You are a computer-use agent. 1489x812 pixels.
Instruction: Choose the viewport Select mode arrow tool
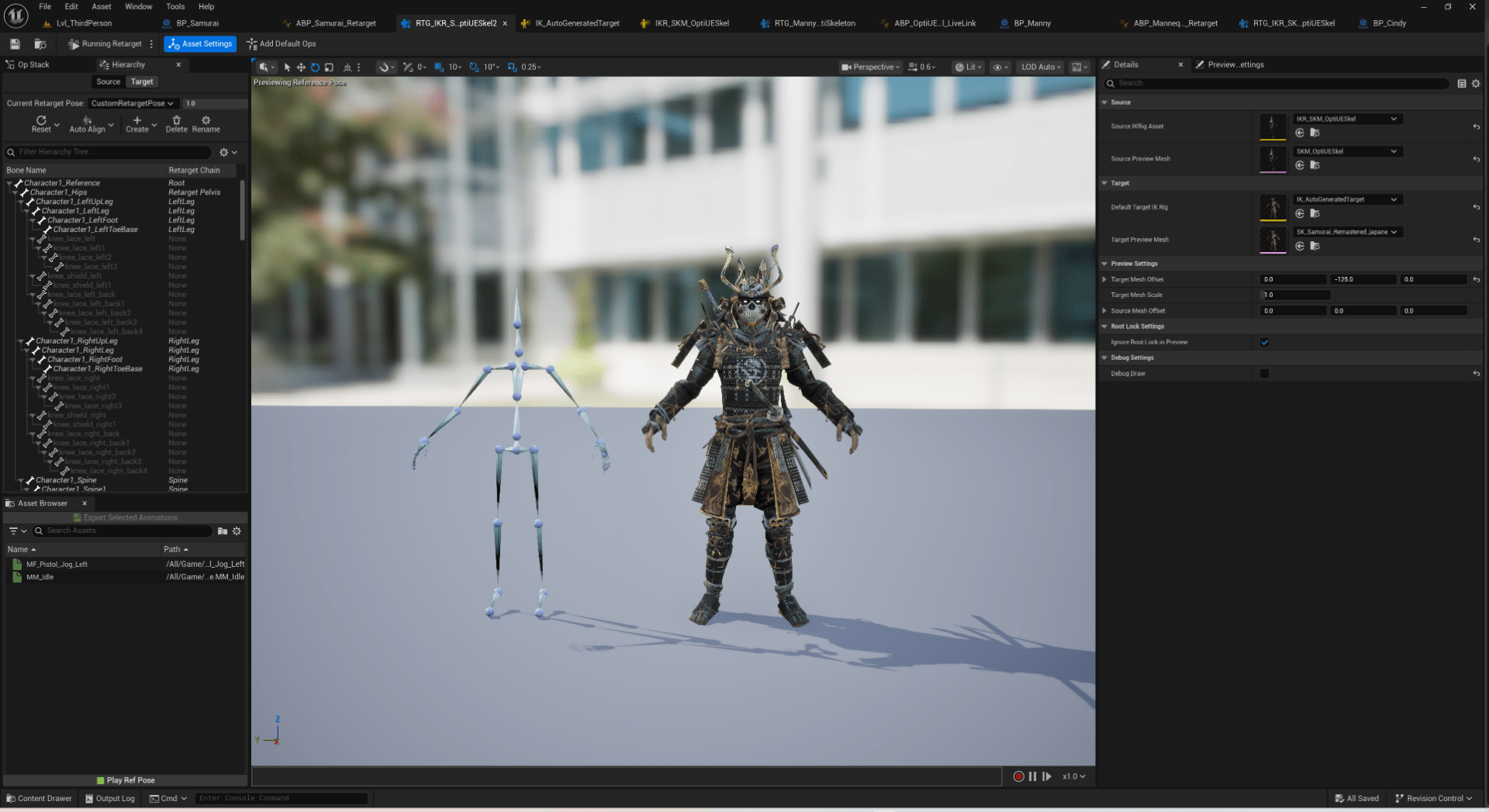[x=287, y=67]
